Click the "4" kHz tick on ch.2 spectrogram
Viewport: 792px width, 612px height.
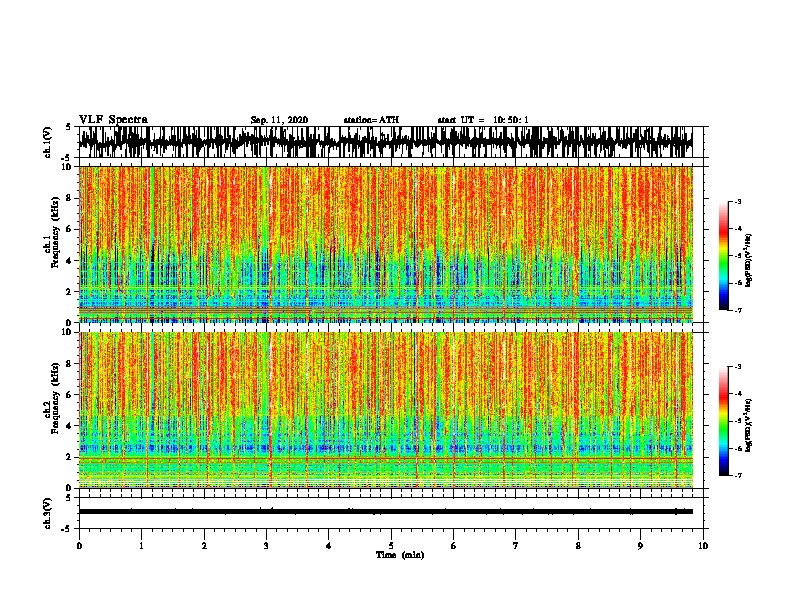pyautogui.click(x=70, y=426)
